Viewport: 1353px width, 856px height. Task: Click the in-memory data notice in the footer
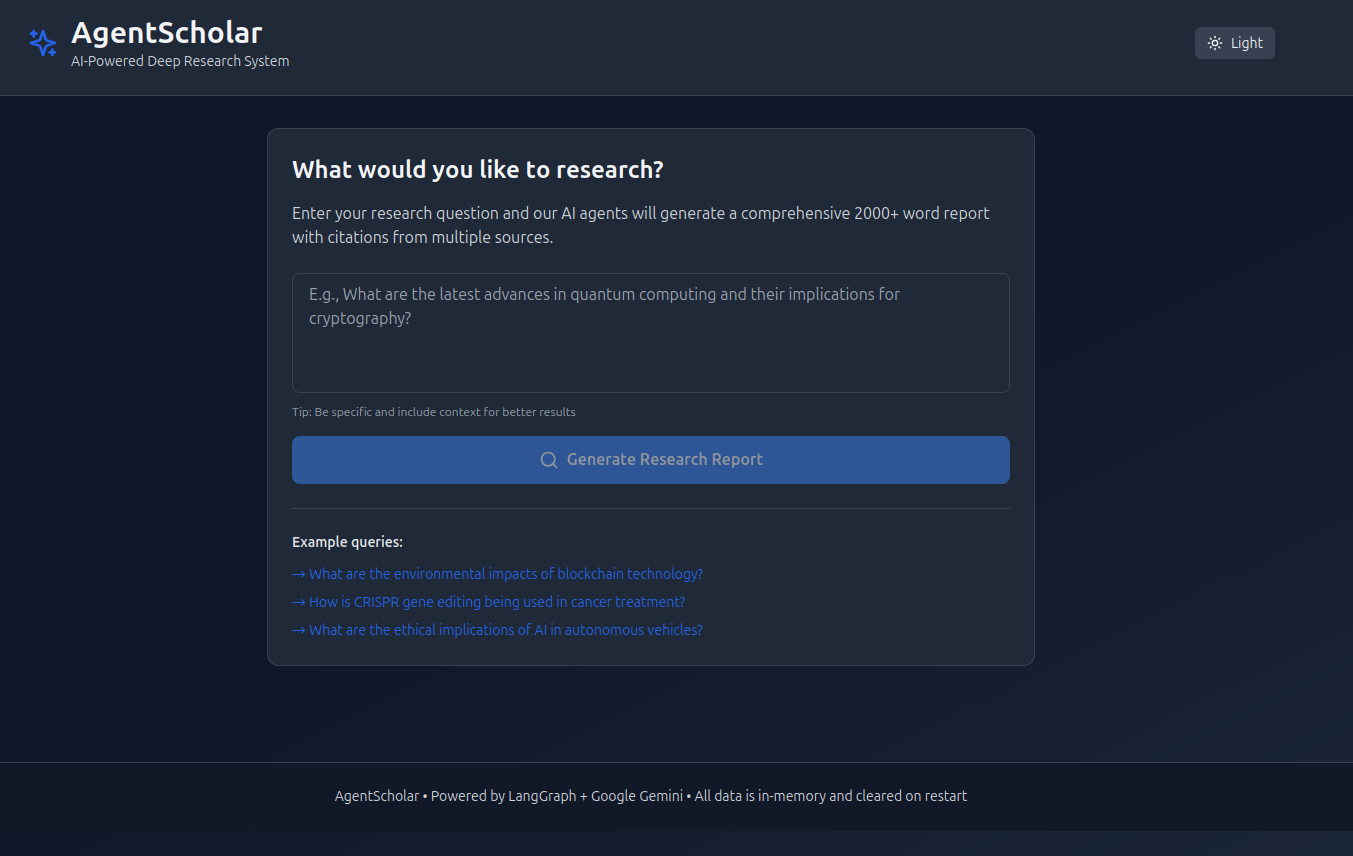[x=831, y=796]
